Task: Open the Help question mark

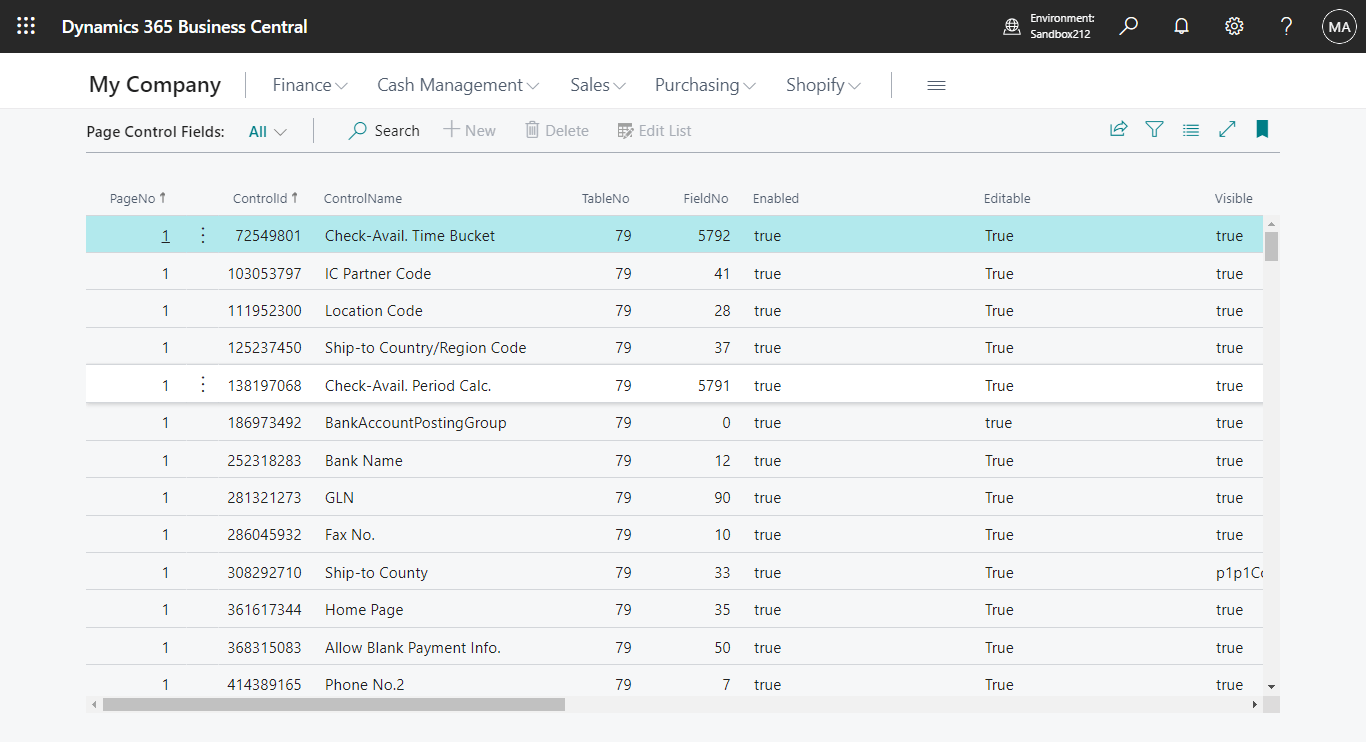Action: 1286,26
